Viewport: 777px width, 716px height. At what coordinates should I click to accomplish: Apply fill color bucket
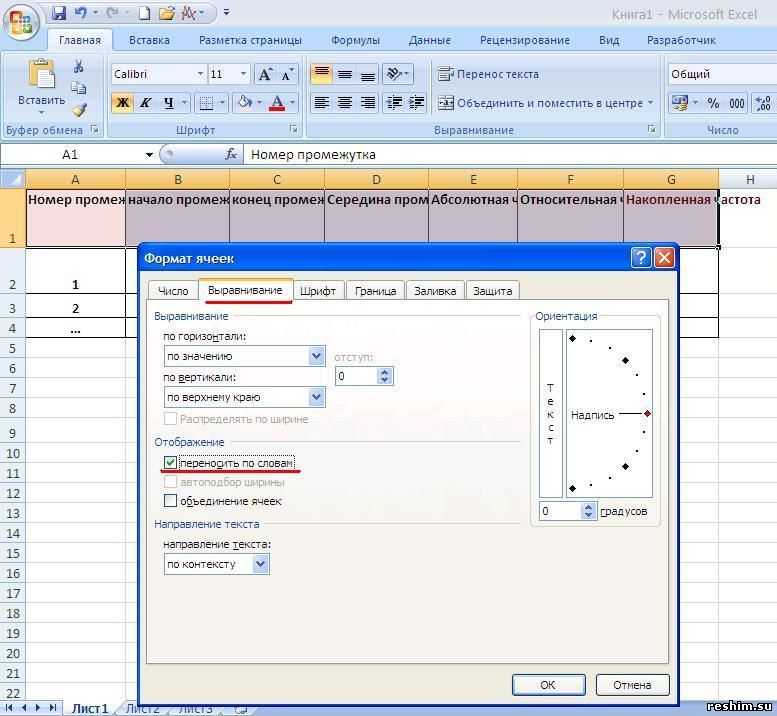pos(245,103)
